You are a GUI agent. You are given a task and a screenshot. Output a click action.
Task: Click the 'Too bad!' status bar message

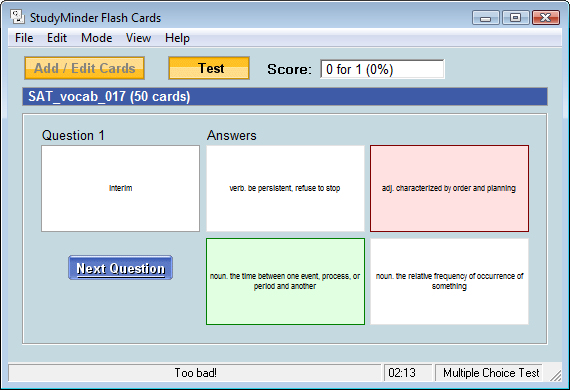[195, 373]
